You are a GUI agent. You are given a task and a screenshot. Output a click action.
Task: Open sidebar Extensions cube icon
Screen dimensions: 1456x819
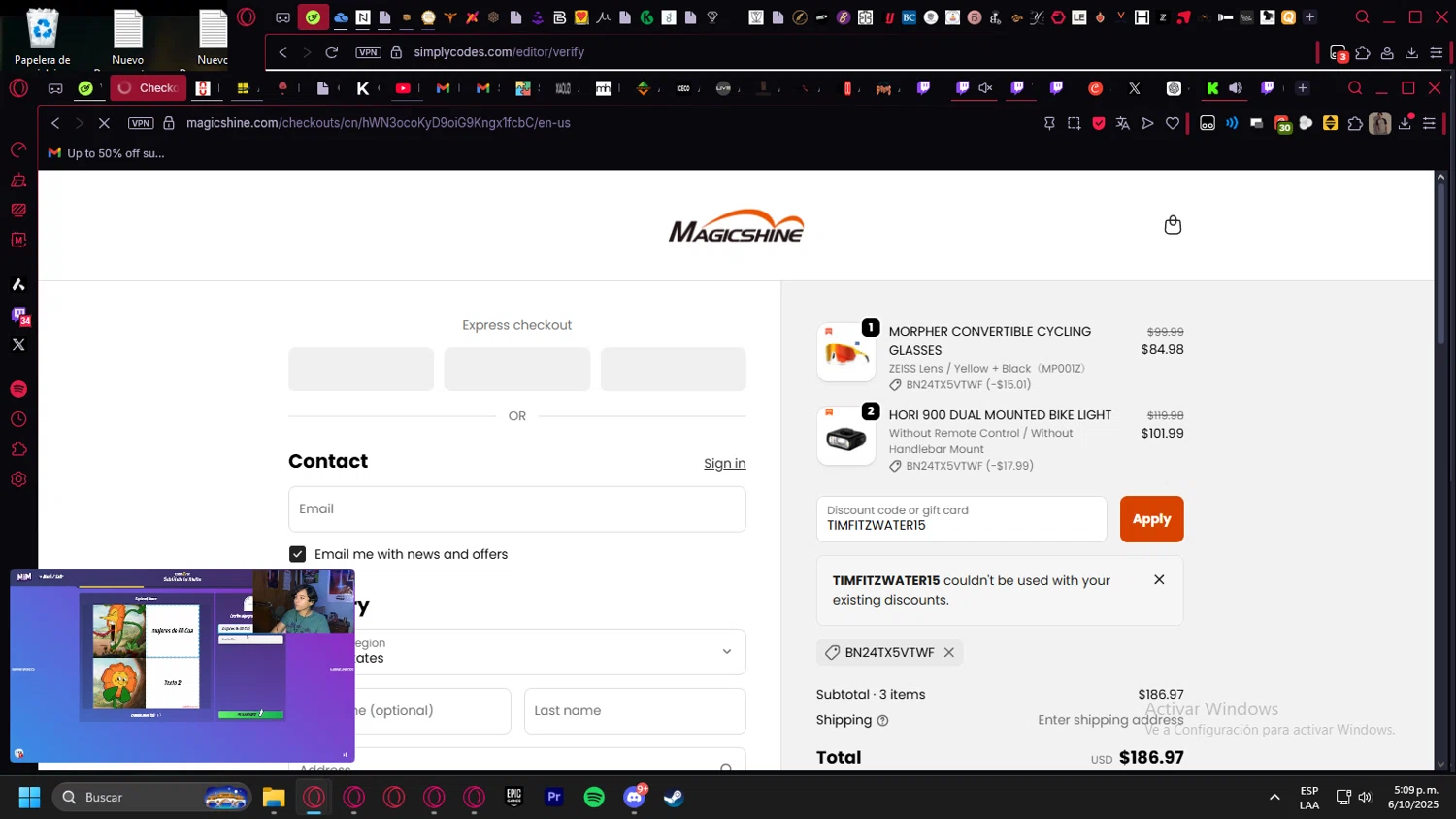pos(18,449)
